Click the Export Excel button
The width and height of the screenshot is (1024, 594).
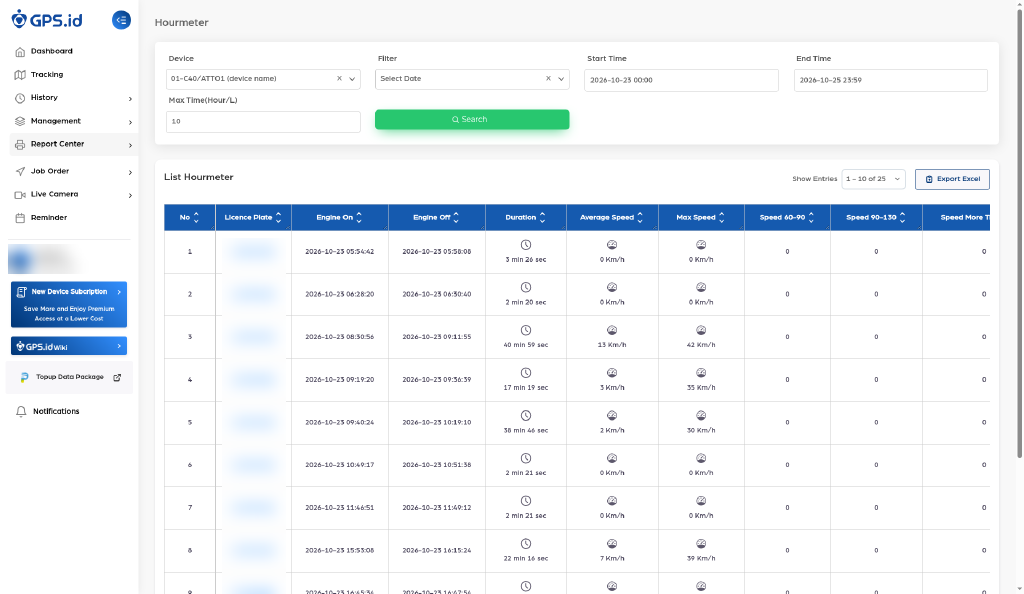pyautogui.click(x=952, y=179)
